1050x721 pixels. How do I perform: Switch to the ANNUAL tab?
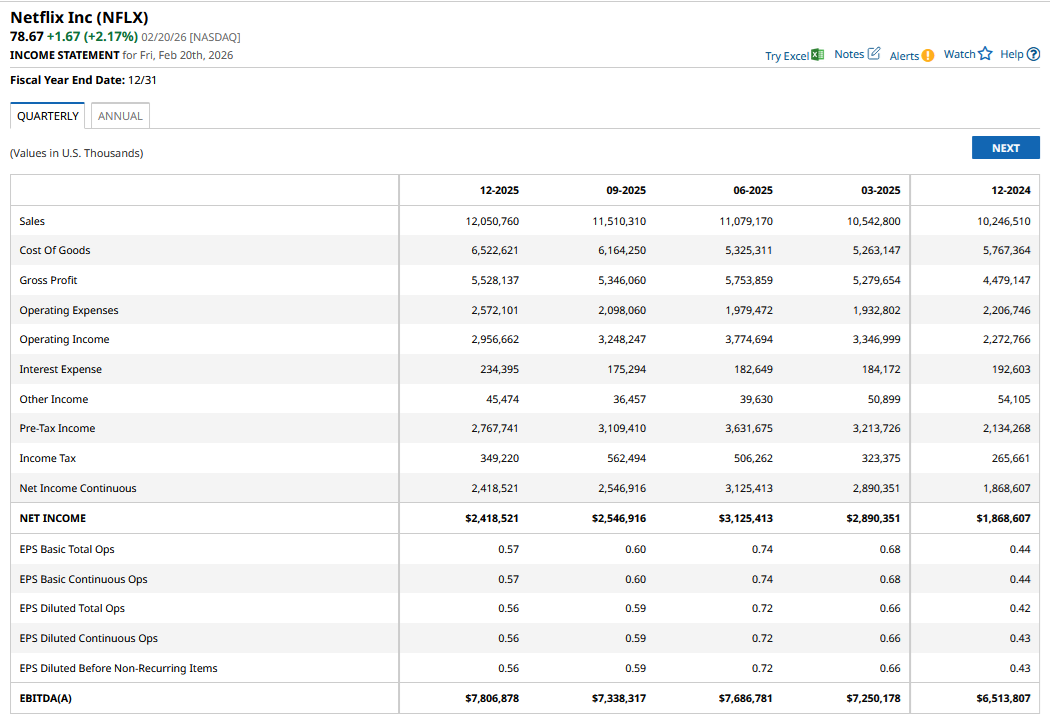120,116
